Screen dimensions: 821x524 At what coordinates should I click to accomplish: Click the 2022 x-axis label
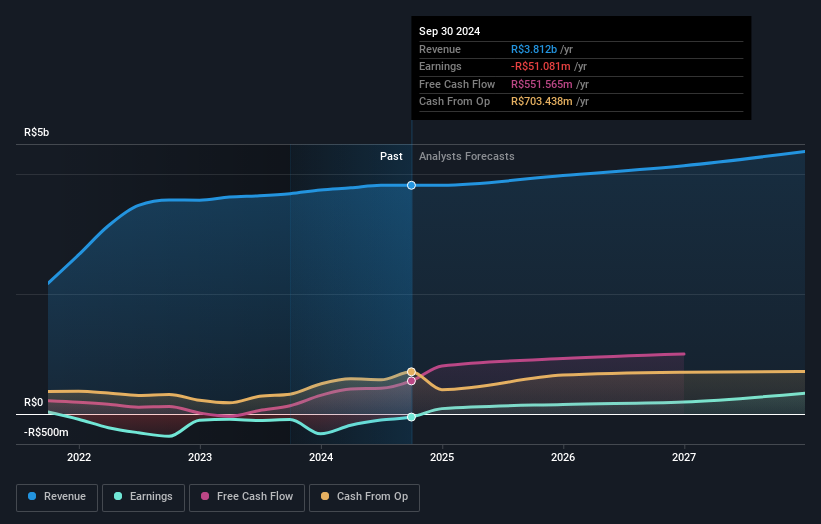(x=79, y=458)
